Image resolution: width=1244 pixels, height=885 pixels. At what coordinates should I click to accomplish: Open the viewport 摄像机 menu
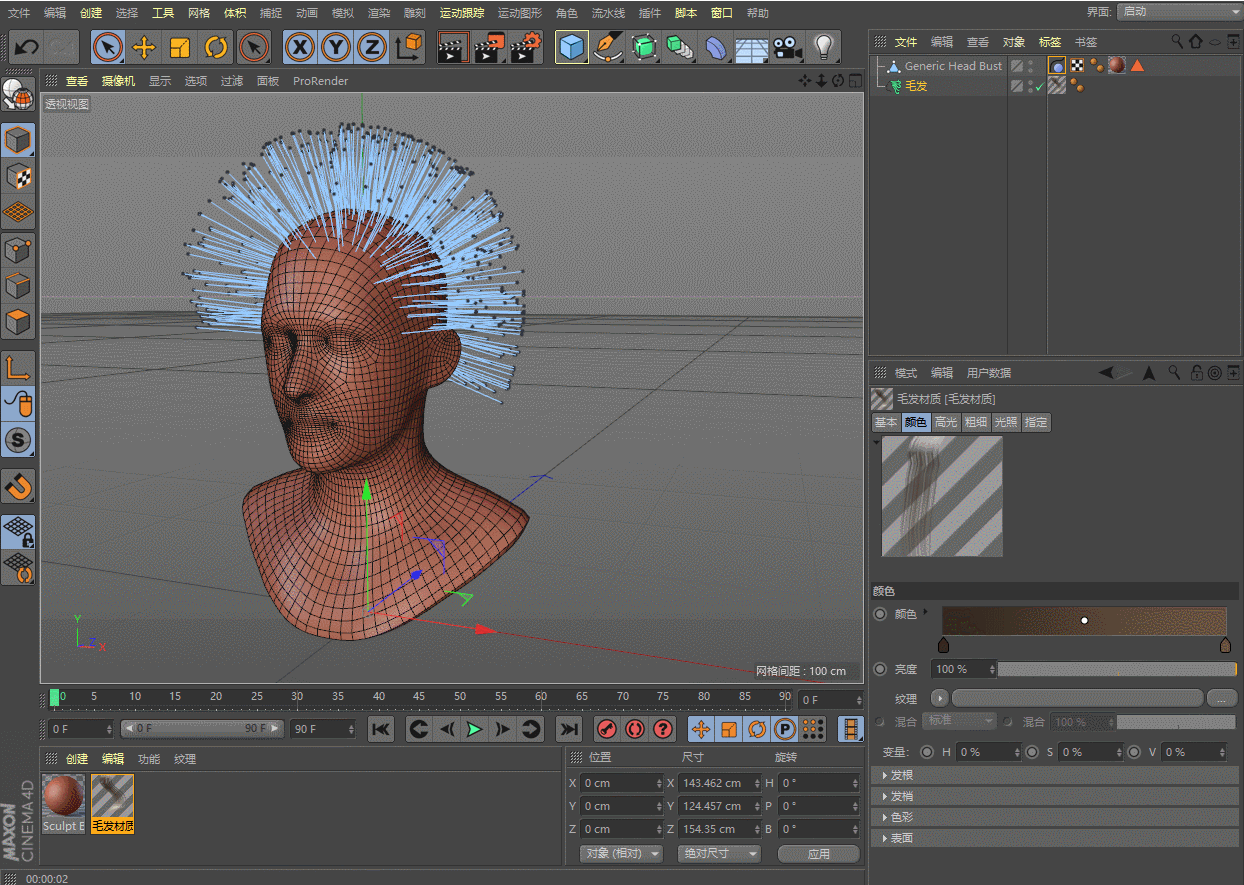118,81
